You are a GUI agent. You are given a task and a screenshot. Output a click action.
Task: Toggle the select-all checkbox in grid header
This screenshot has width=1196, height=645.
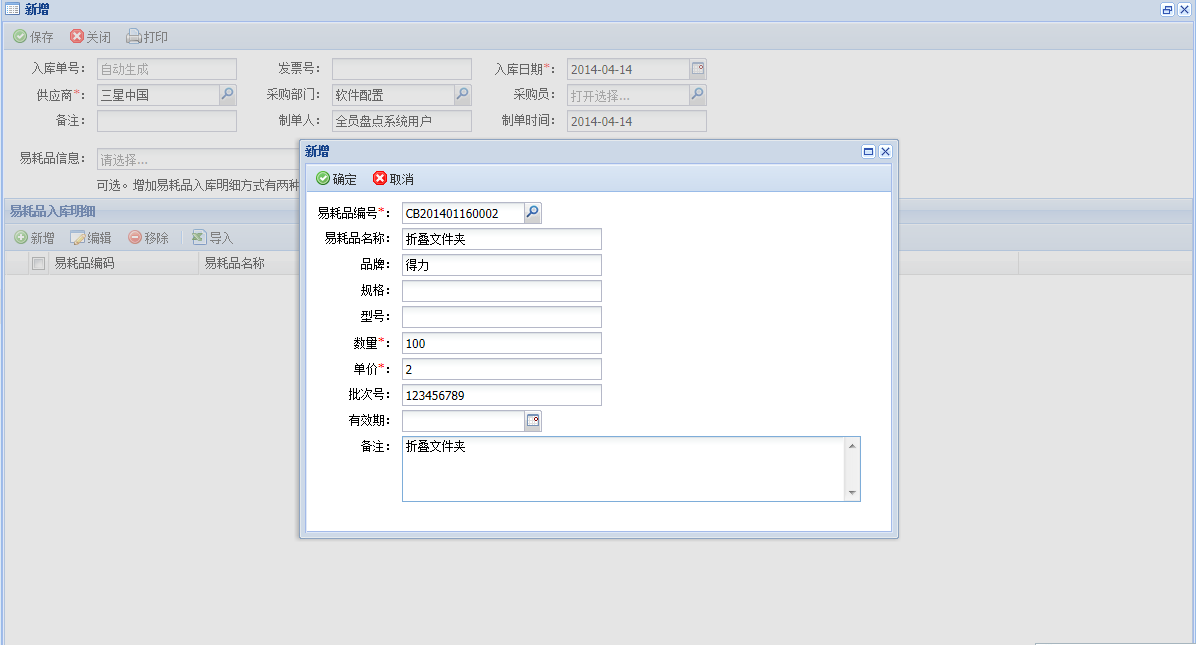pyautogui.click(x=38, y=264)
